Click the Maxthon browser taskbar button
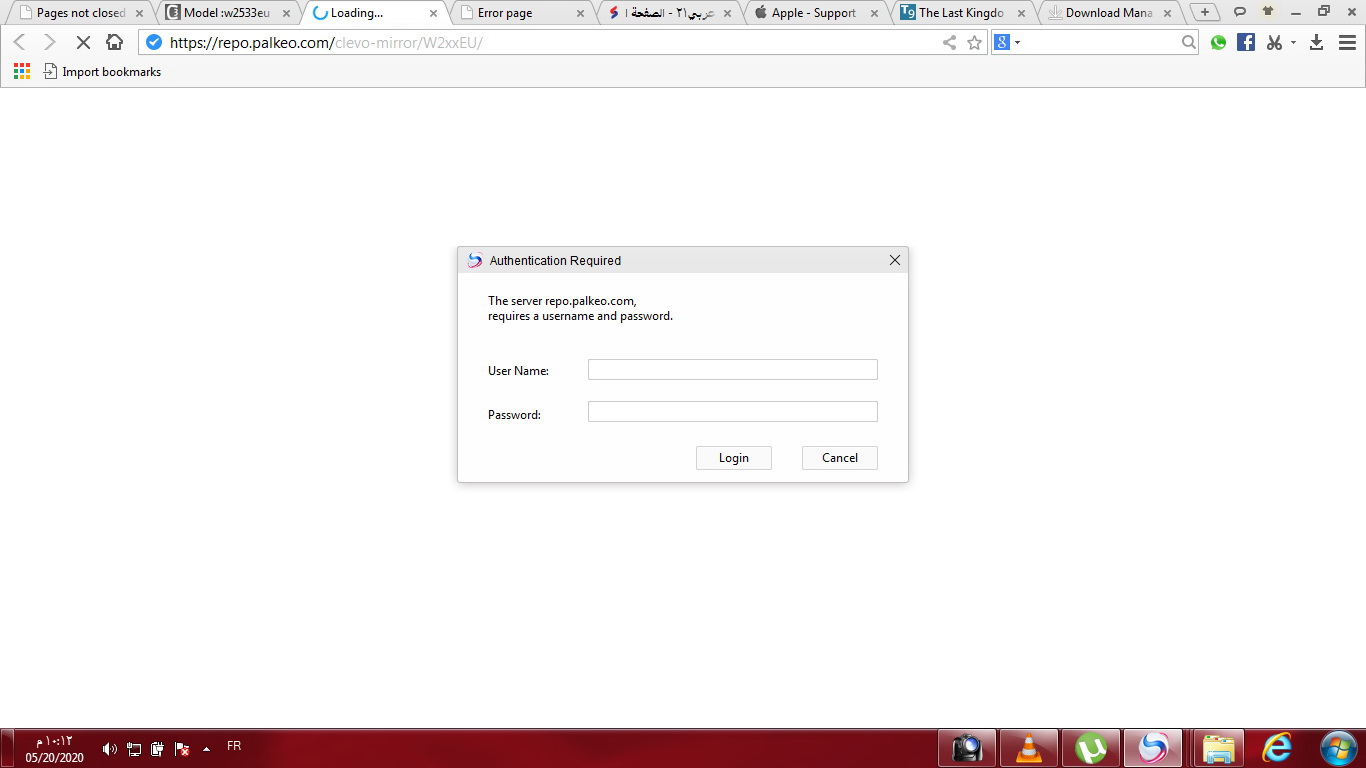This screenshot has height=768, width=1366. pyautogui.click(x=1153, y=748)
